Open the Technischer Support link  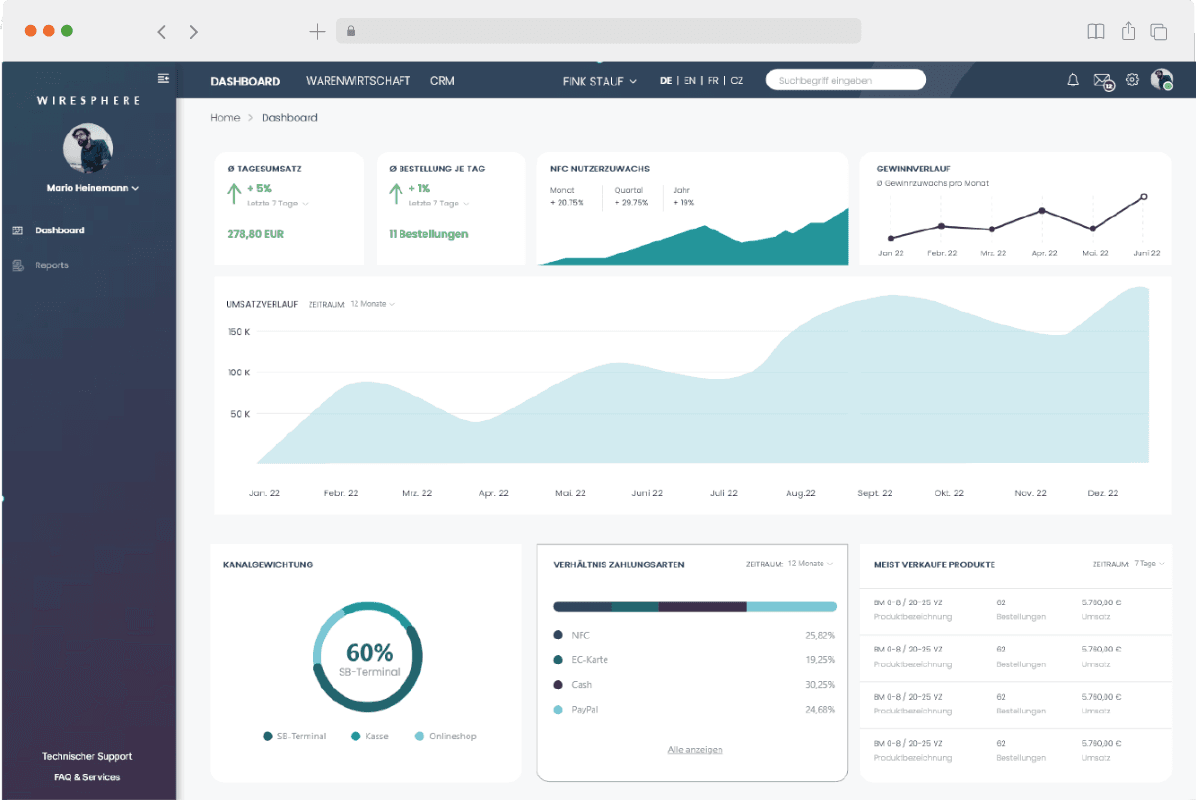87,756
